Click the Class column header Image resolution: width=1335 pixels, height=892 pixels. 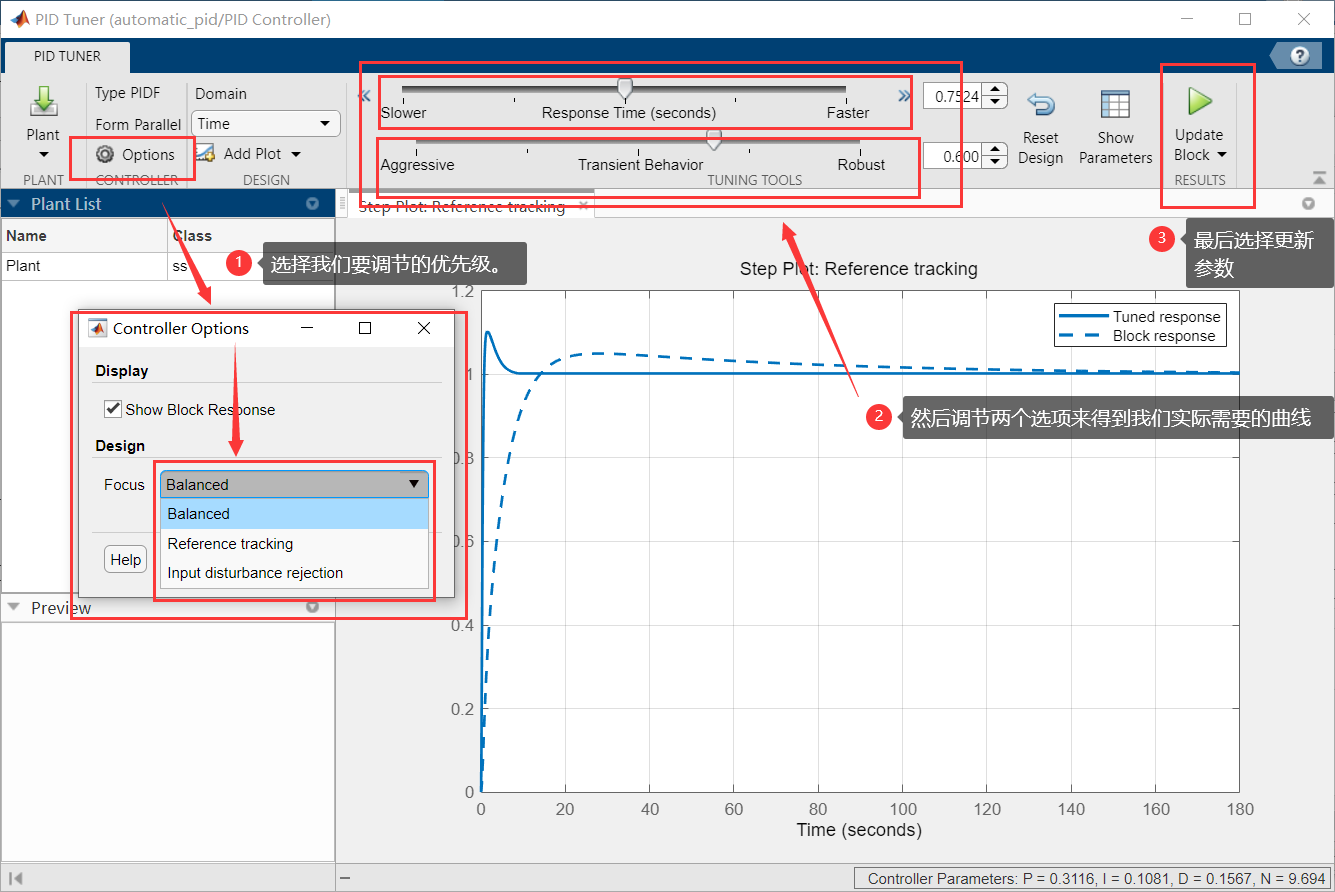click(x=250, y=236)
